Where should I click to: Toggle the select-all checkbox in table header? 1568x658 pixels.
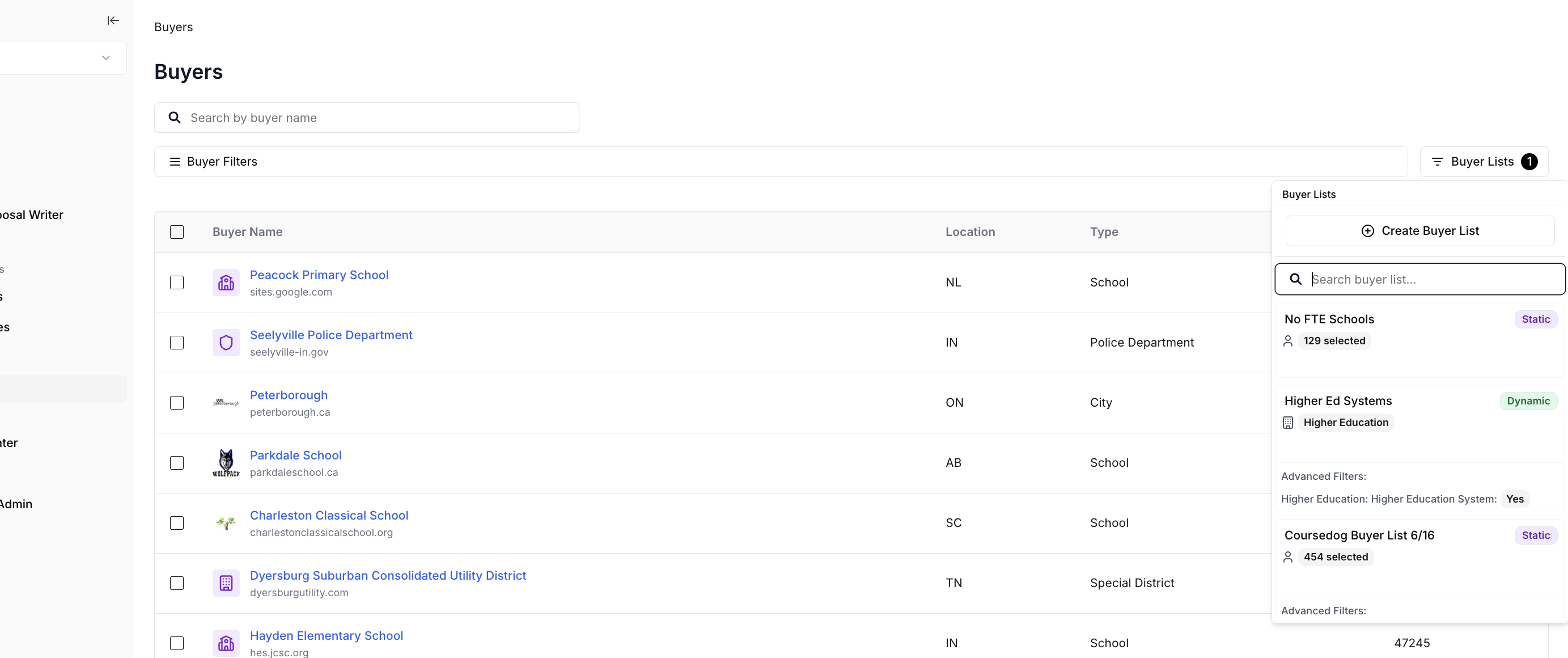[x=176, y=232]
